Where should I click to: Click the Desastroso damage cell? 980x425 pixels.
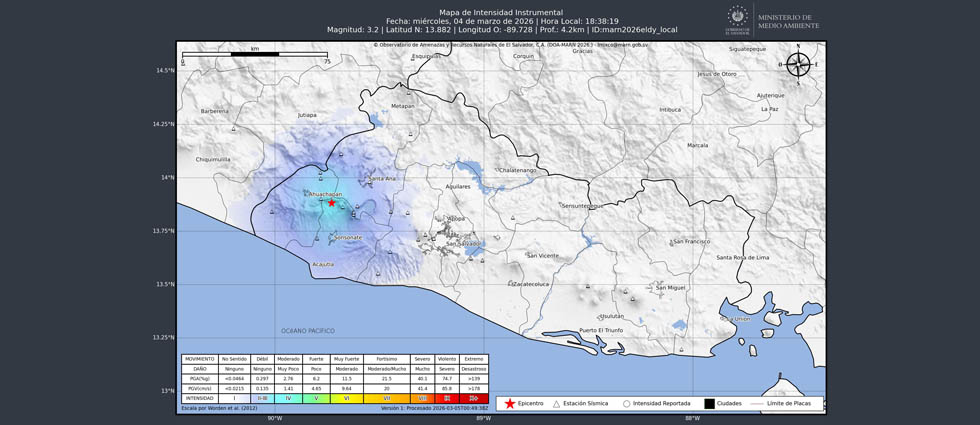(474, 369)
